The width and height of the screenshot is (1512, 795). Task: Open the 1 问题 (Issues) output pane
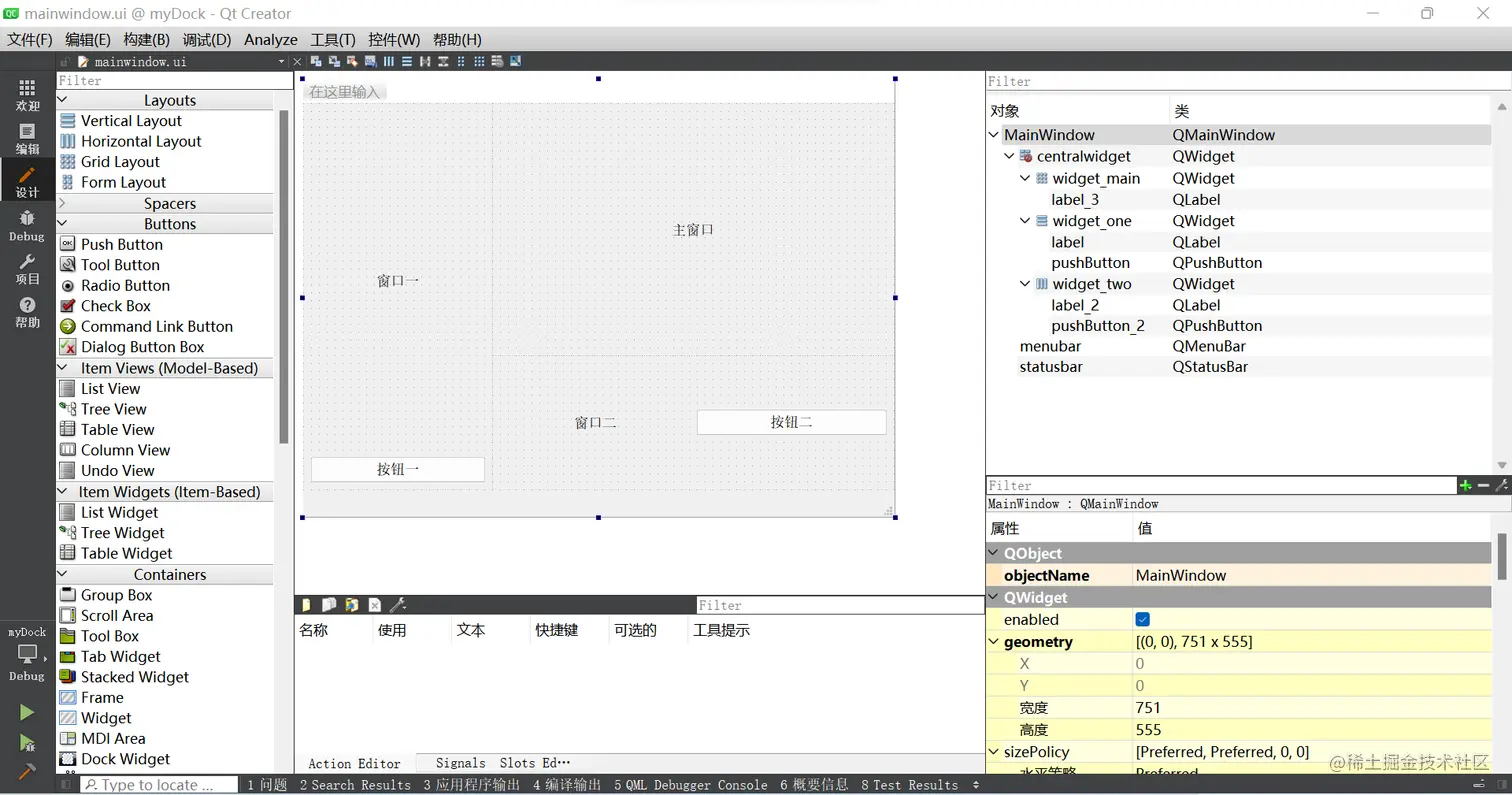267,785
